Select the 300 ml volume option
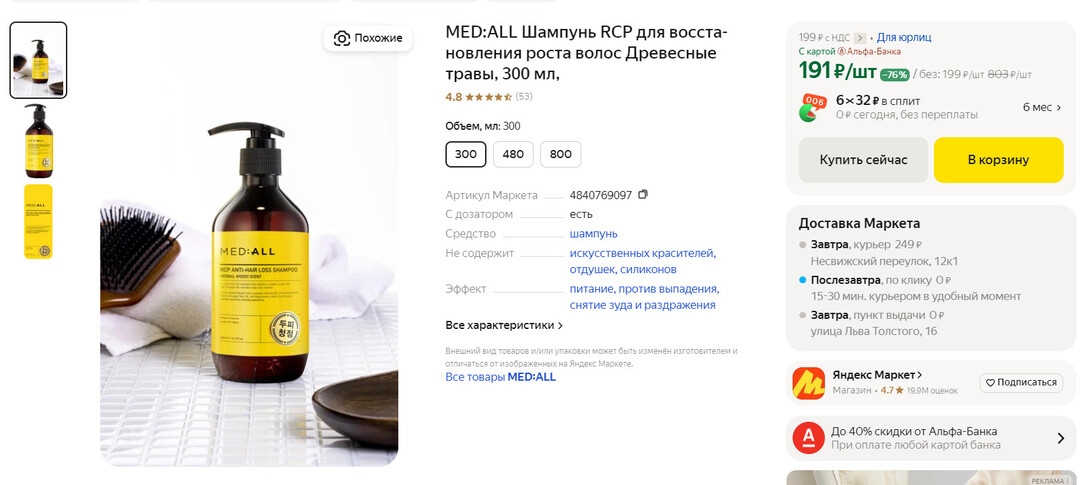 [x=466, y=154]
